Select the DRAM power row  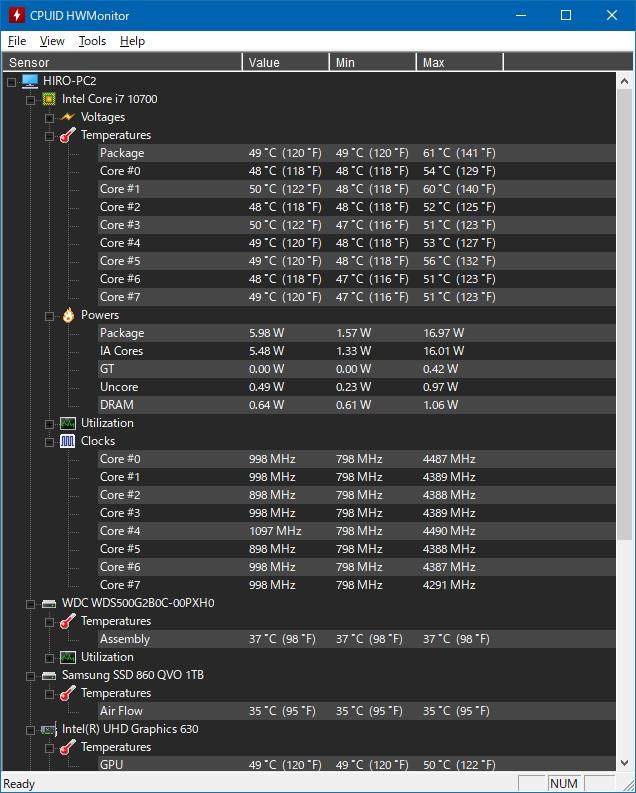pyautogui.click(x=356, y=405)
